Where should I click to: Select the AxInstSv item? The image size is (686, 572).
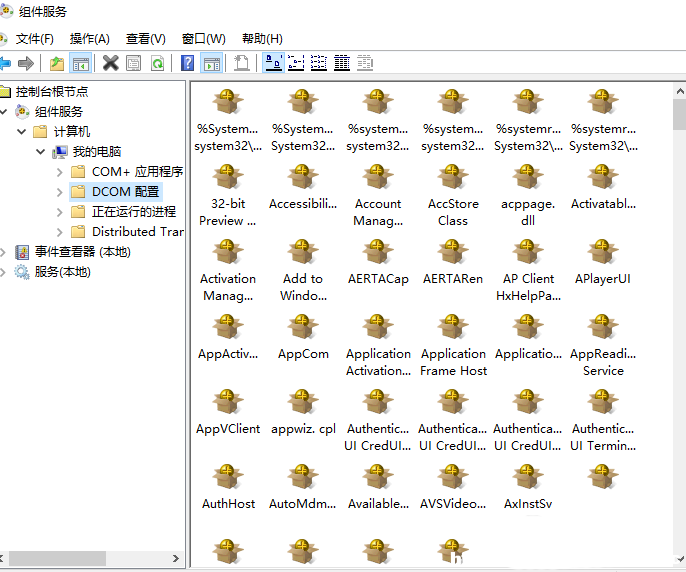coord(528,487)
